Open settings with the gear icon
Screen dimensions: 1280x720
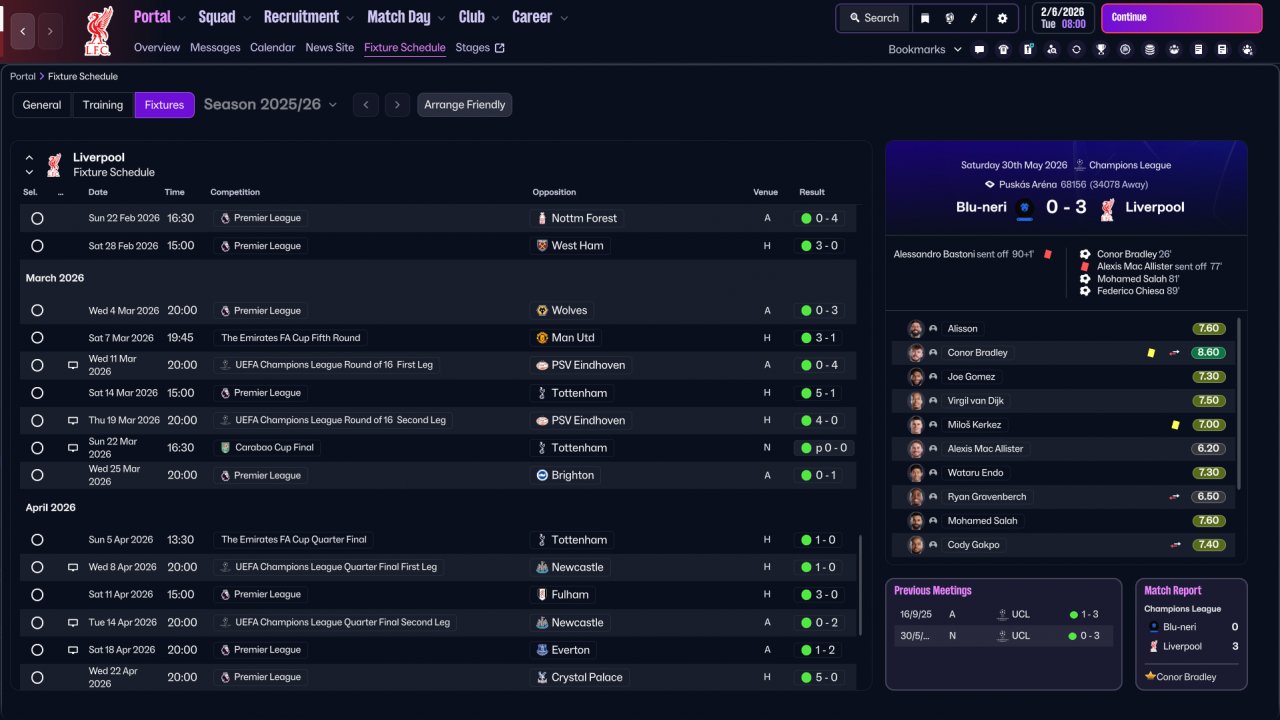pyautogui.click(x=1003, y=18)
